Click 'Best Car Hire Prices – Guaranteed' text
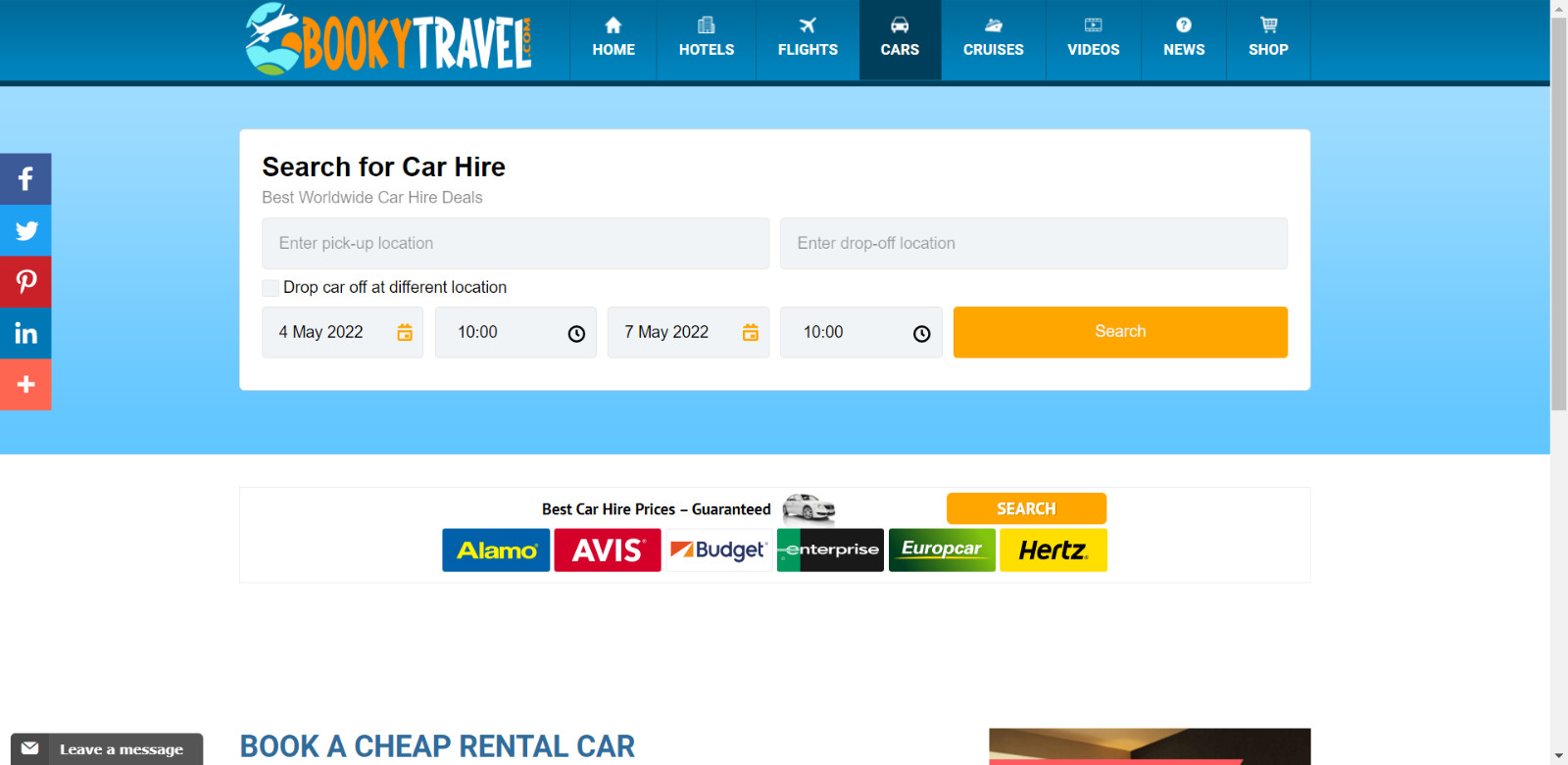Viewport: 1568px width, 765px height. (x=657, y=509)
